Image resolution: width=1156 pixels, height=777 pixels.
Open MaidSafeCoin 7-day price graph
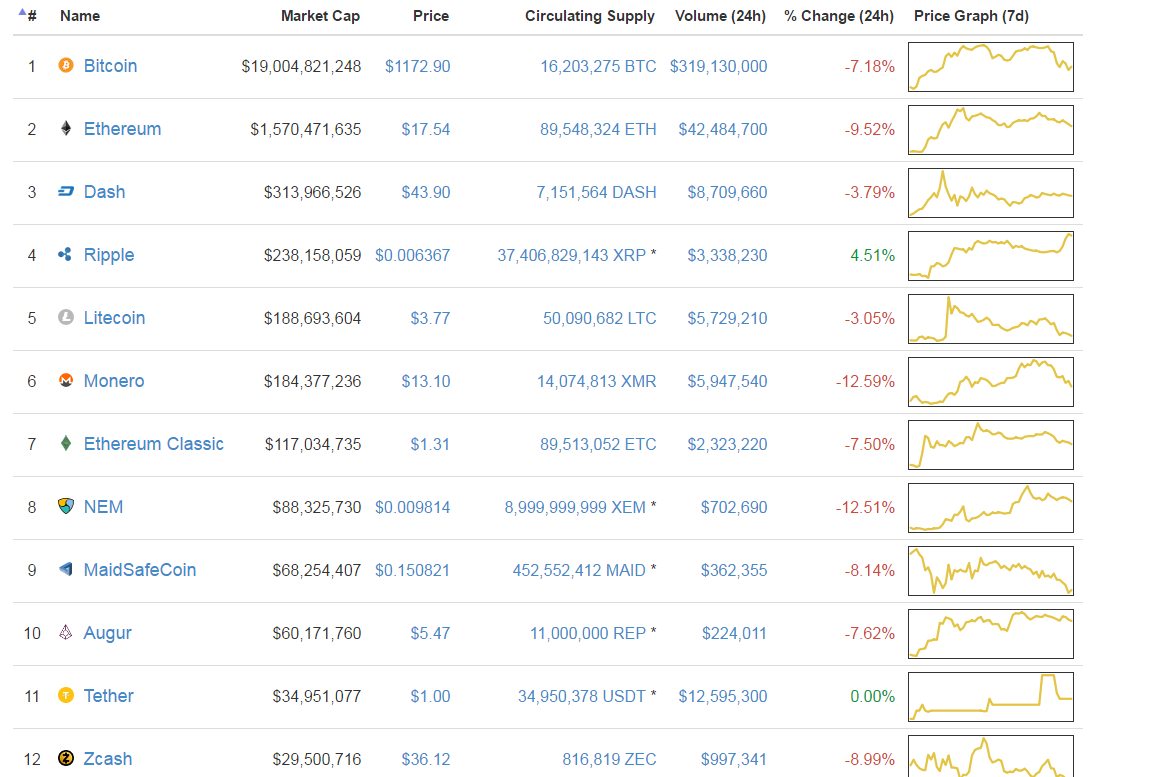(x=991, y=571)
